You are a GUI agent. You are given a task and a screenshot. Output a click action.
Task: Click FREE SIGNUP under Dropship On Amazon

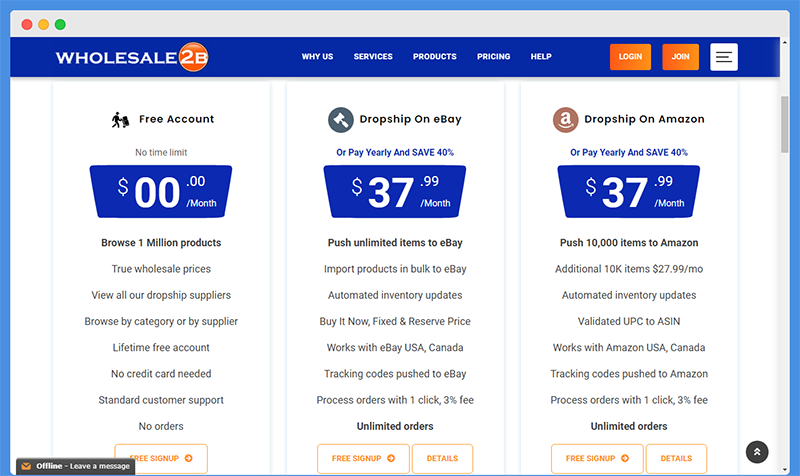[597, 458]
